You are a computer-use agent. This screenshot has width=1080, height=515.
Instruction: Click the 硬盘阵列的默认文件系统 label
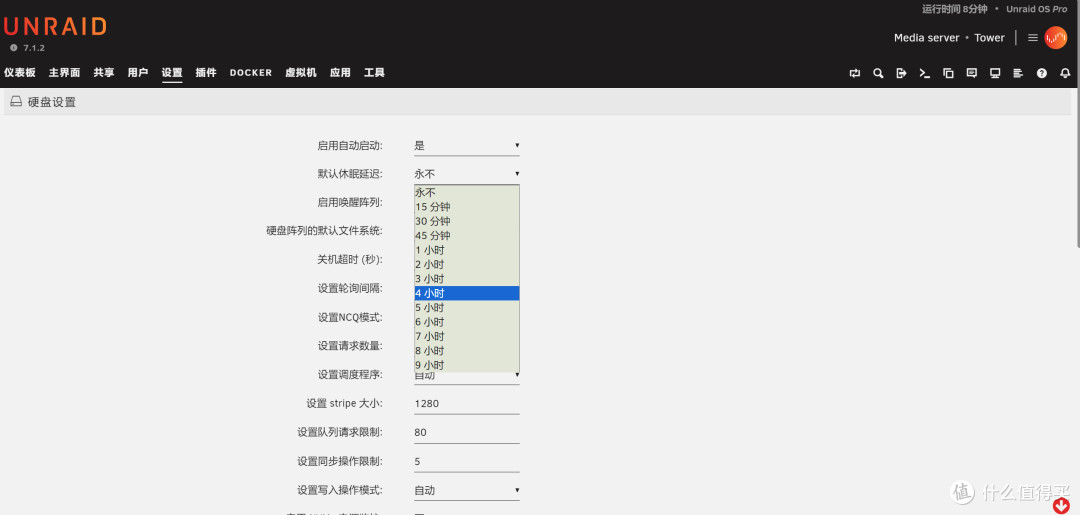pos(324,231)
